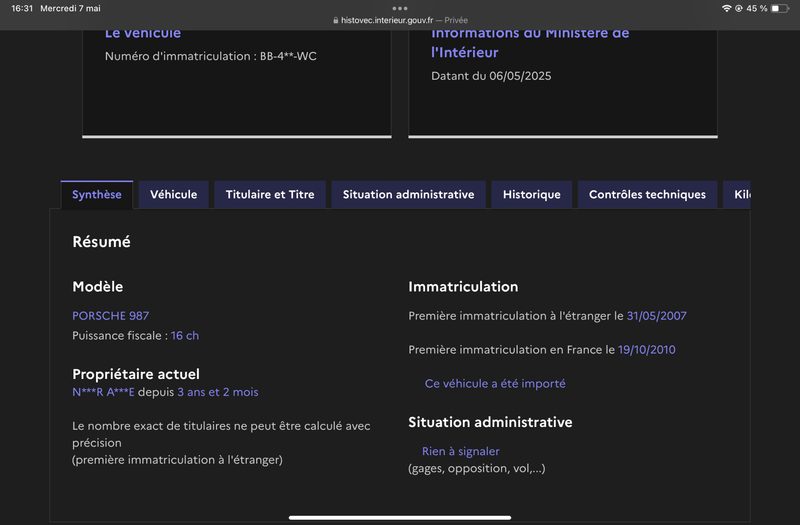Screen dimensions: 800x525
Task: Tap the 'Le véhicule' card title
Action: click(143, 34)
